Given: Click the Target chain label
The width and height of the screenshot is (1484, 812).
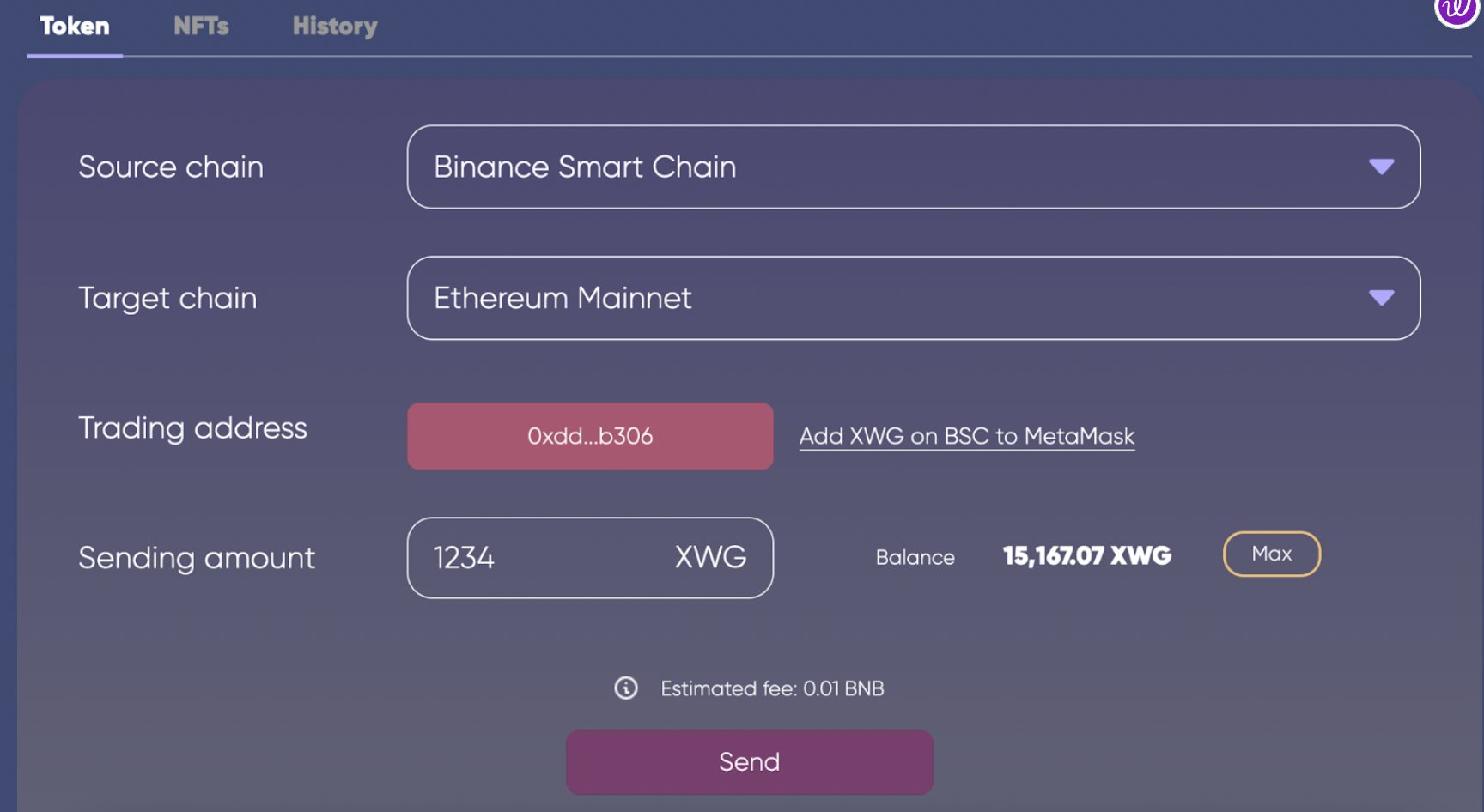Looking at the screenshot, I should (167, 298).
